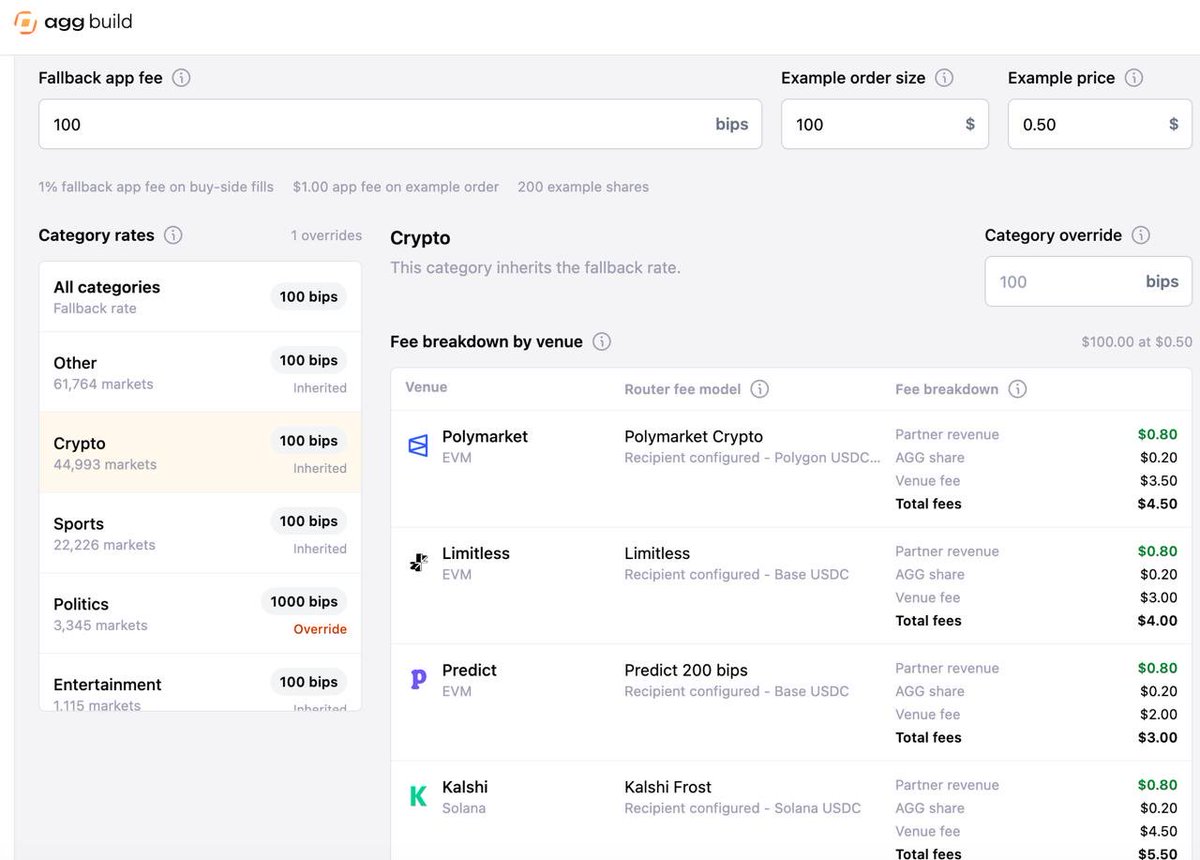The width and height of the screenshot is (1200, 860).
Task: Click the Limitless venue logo
Action: (x=418, y=563)
